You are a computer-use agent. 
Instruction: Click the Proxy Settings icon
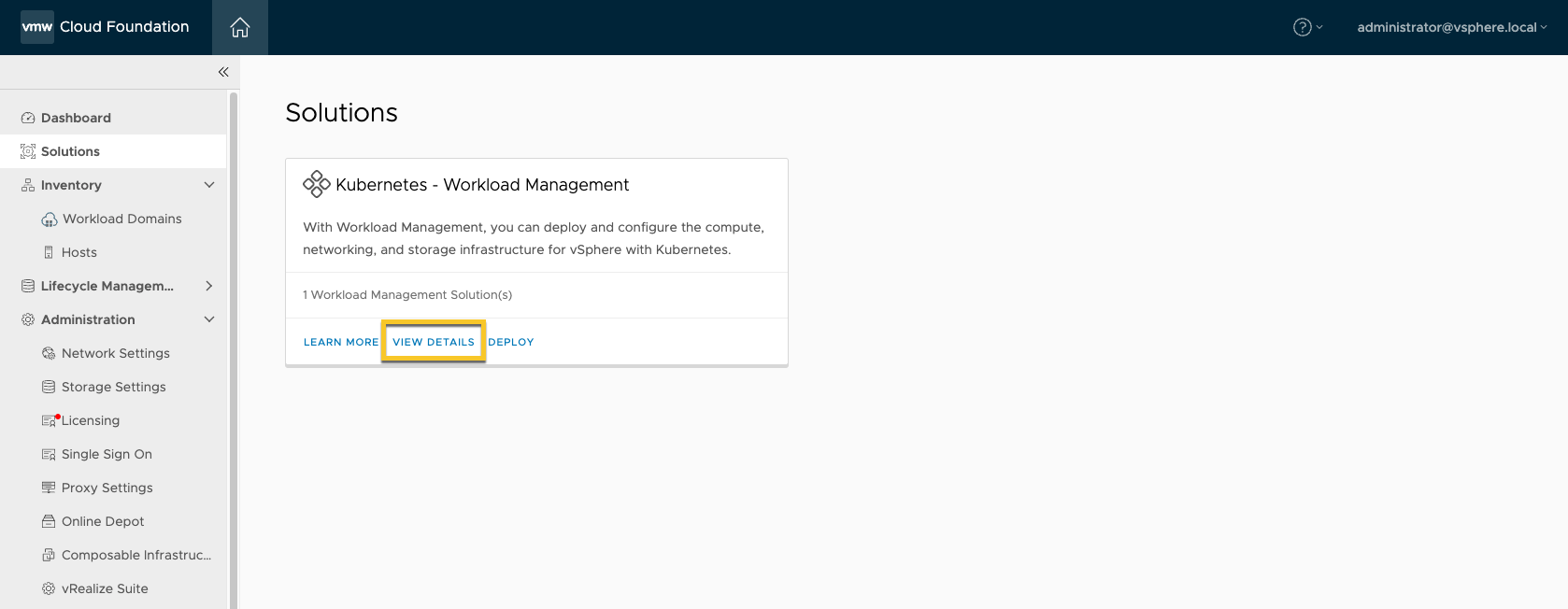[x=49, y=488]
